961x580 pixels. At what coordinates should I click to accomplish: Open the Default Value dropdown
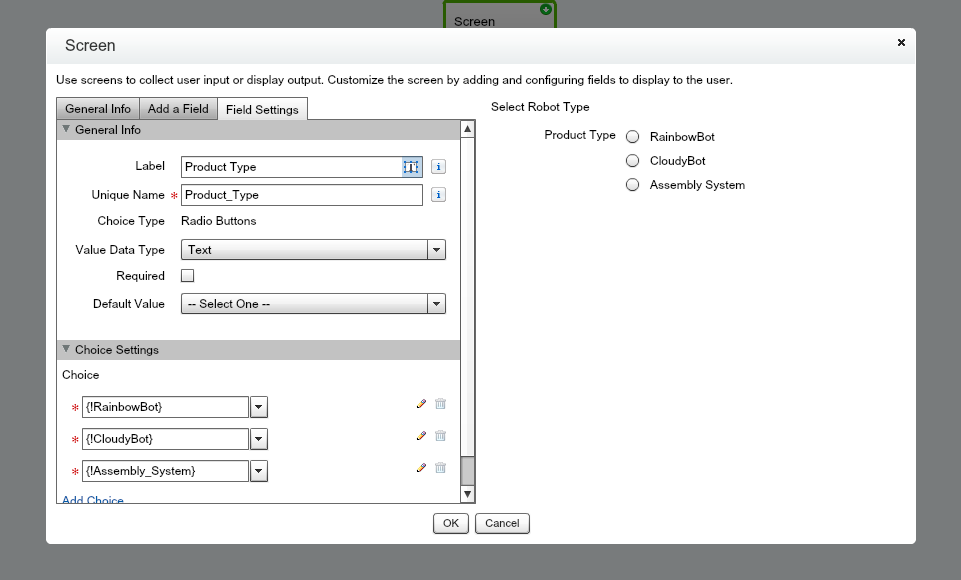[x=313, y=303]
